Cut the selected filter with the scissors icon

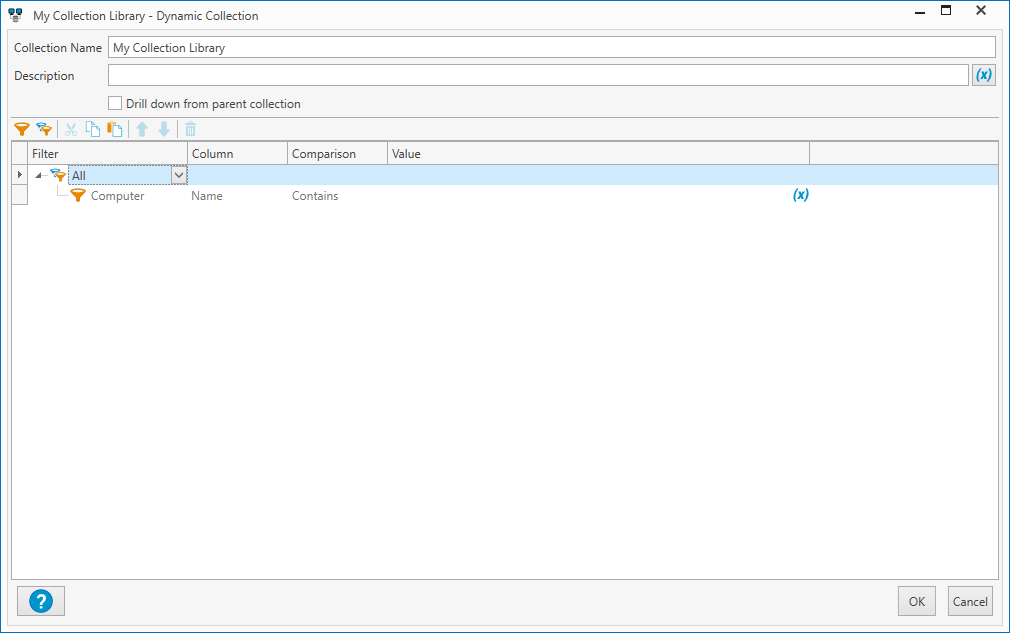click(x=70, y=129)
